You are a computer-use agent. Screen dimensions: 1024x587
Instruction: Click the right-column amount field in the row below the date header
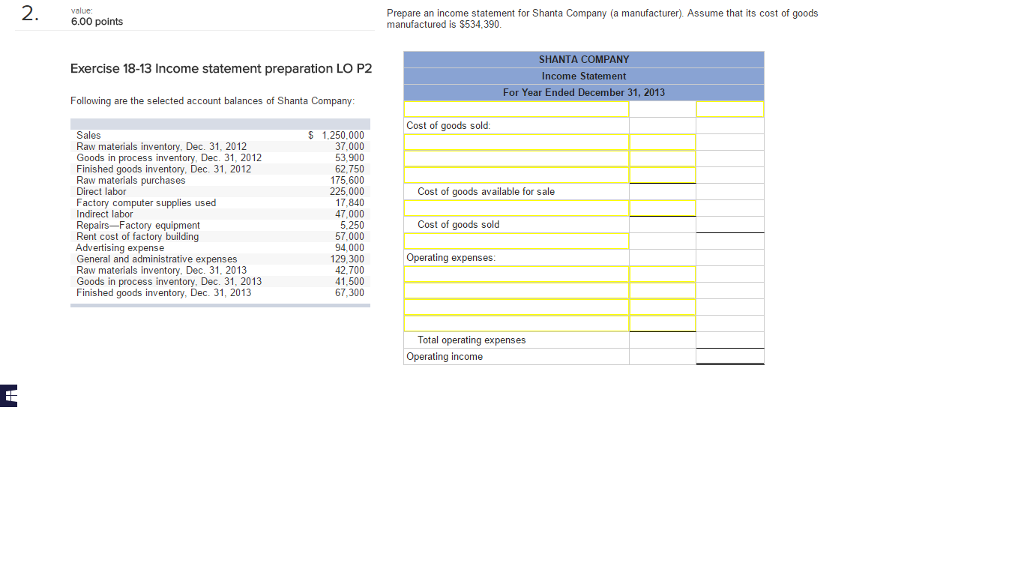(x=729, y=109)
